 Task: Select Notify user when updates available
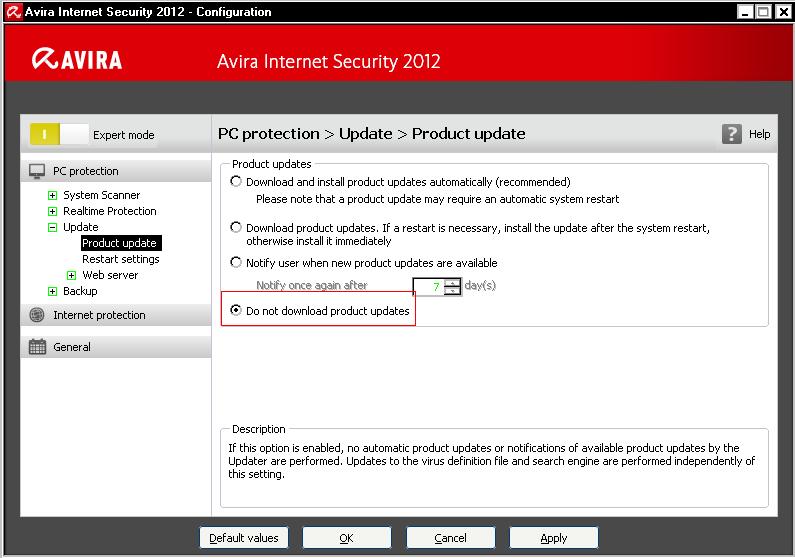coord(236,263)
